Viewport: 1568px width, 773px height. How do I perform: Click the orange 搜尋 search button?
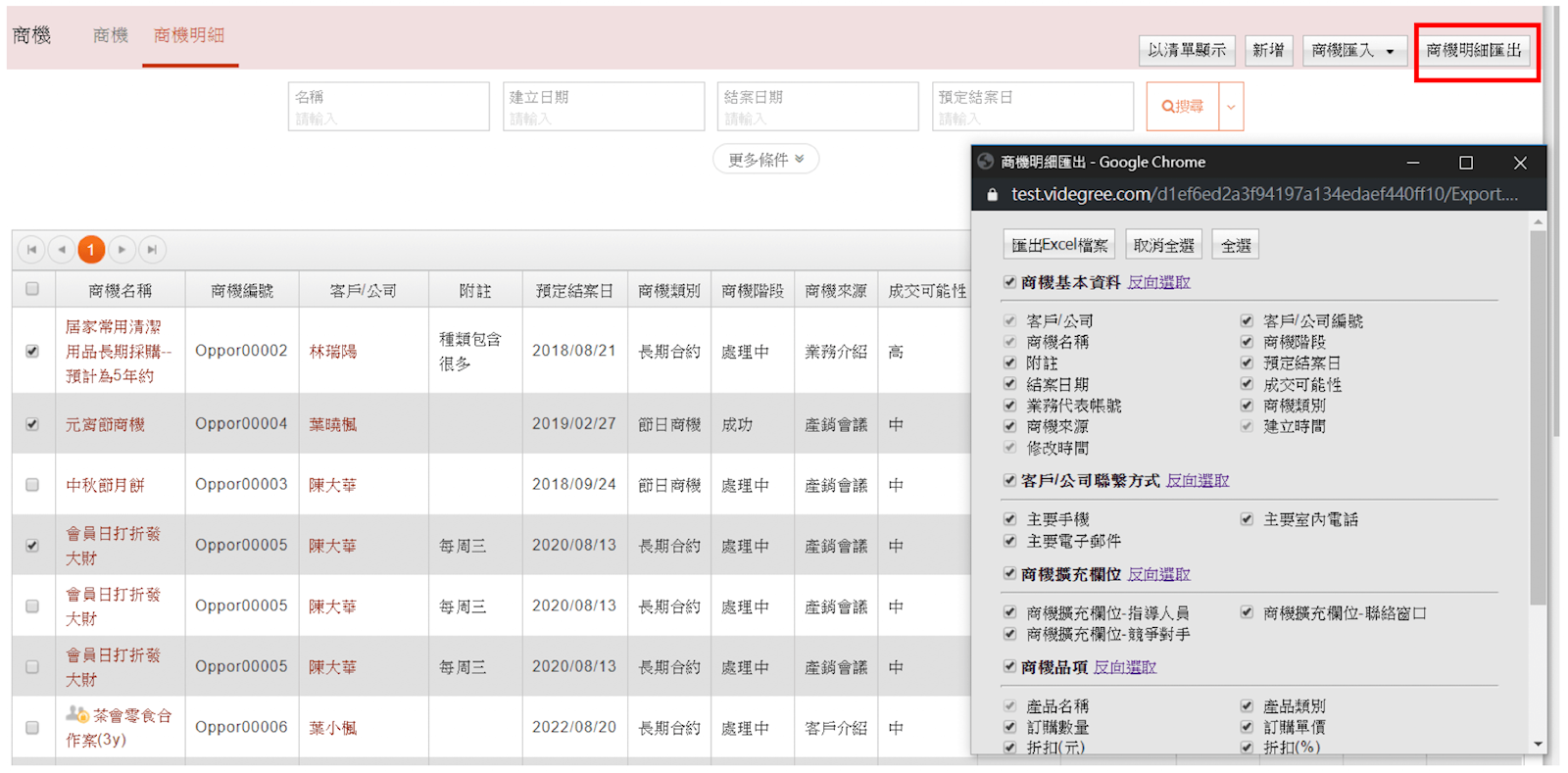click(1183, 107)
